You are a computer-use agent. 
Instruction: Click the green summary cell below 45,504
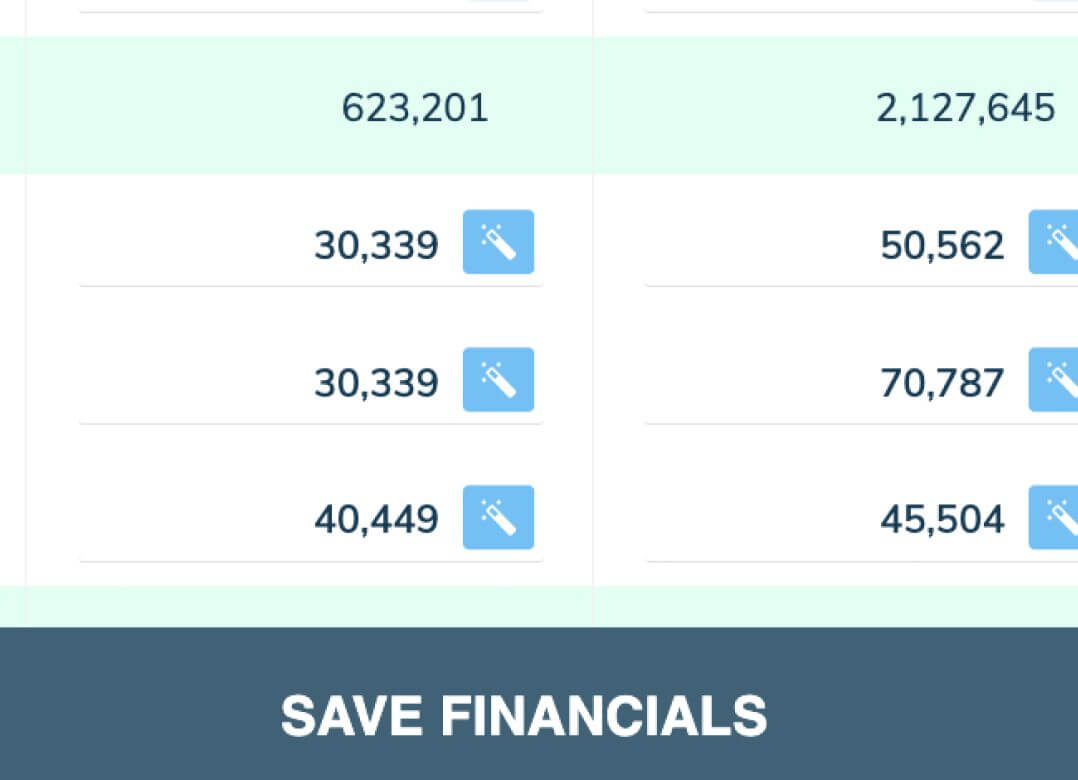pos(836,607)
